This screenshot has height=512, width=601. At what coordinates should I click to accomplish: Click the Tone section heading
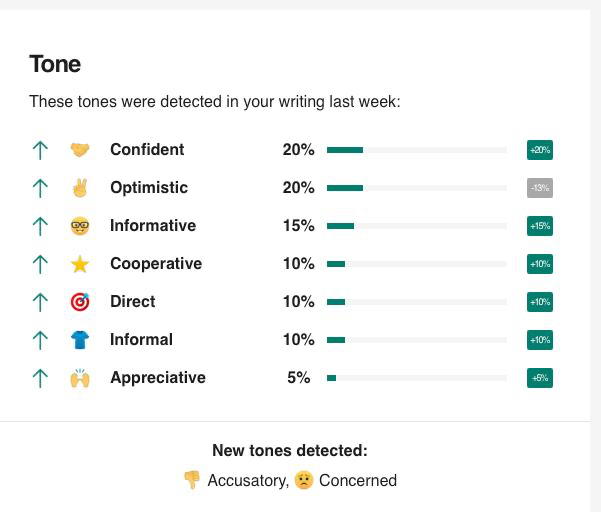[55, 64]
